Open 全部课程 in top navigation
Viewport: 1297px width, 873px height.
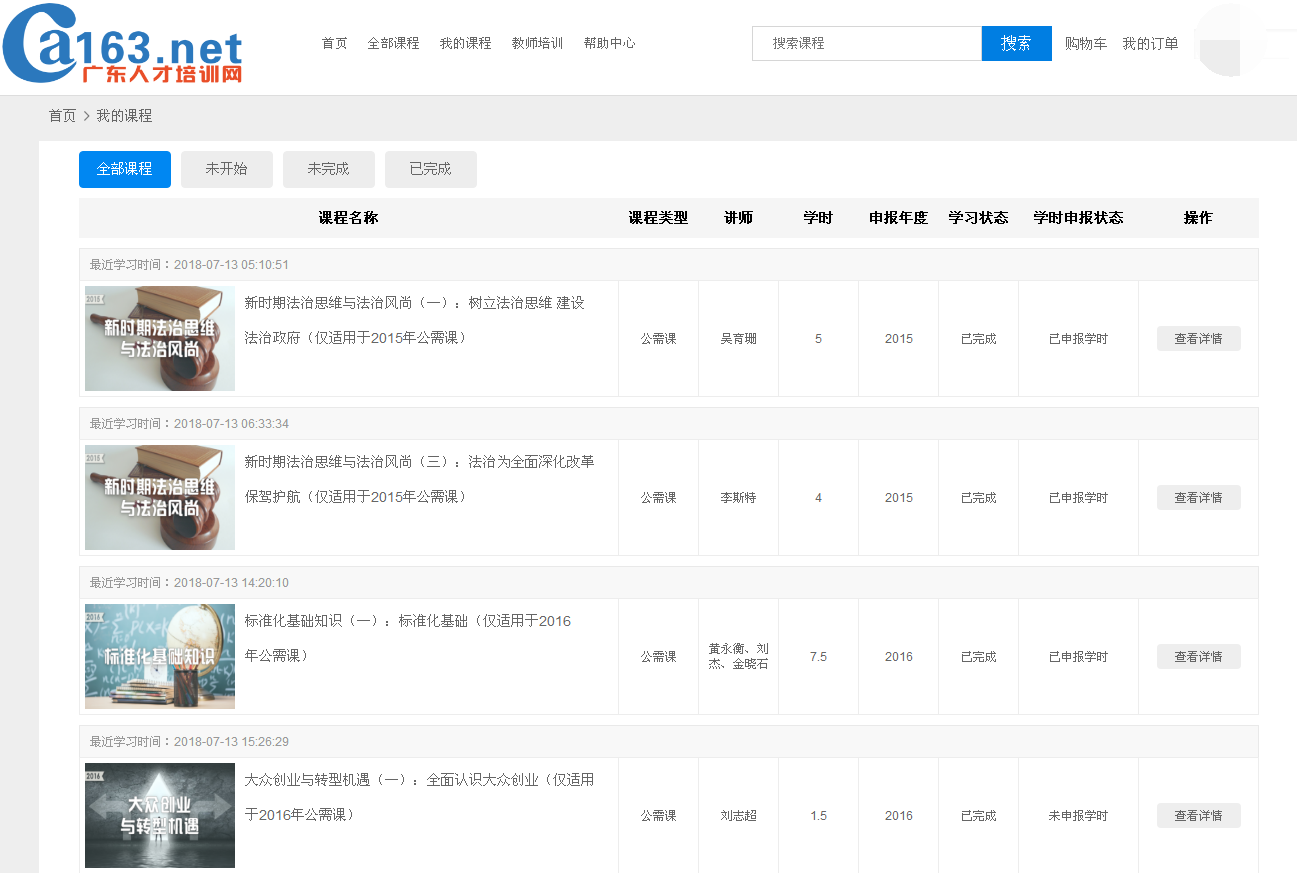point(393,43)
